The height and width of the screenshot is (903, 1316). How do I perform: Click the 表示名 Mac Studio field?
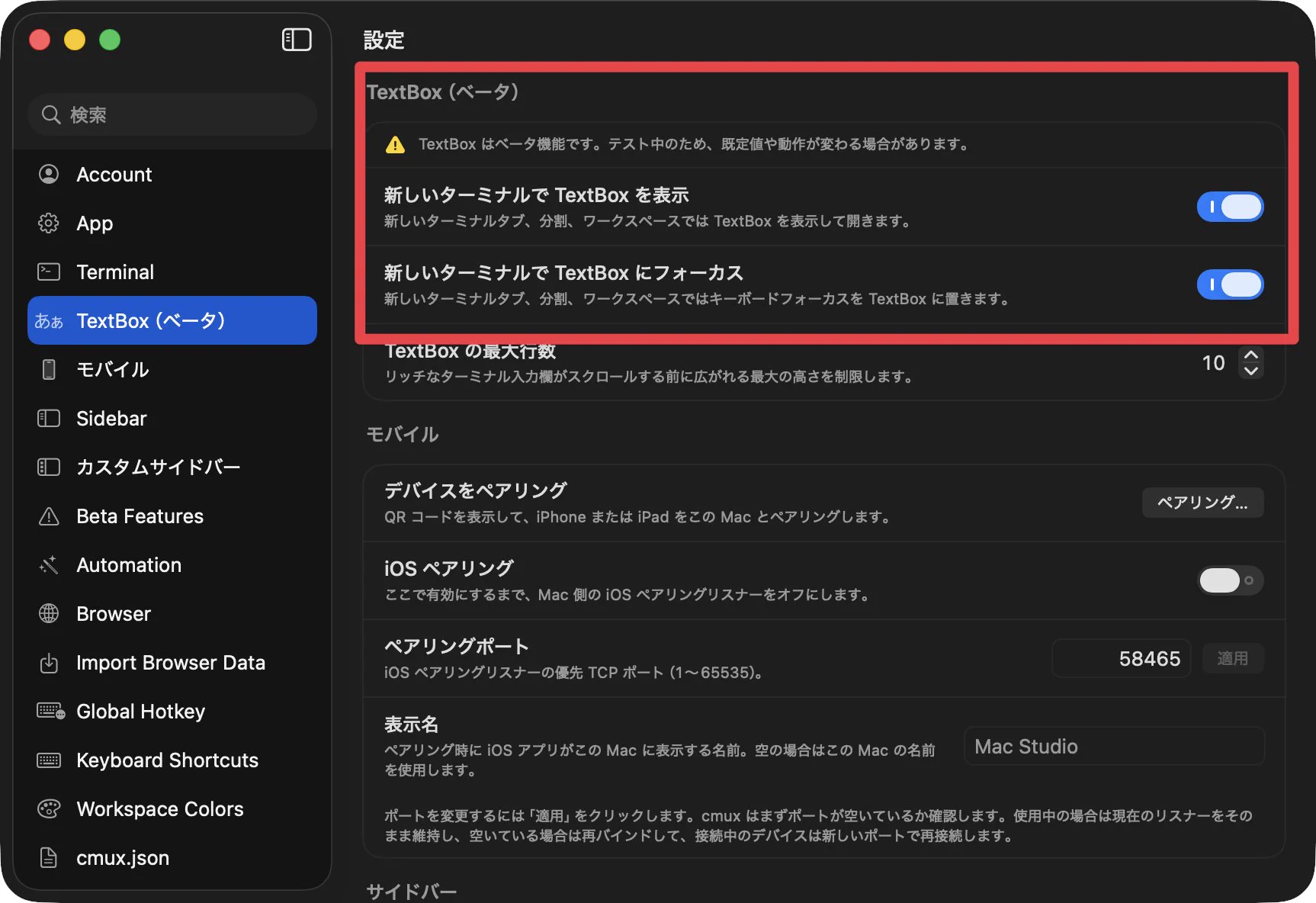1114,746
